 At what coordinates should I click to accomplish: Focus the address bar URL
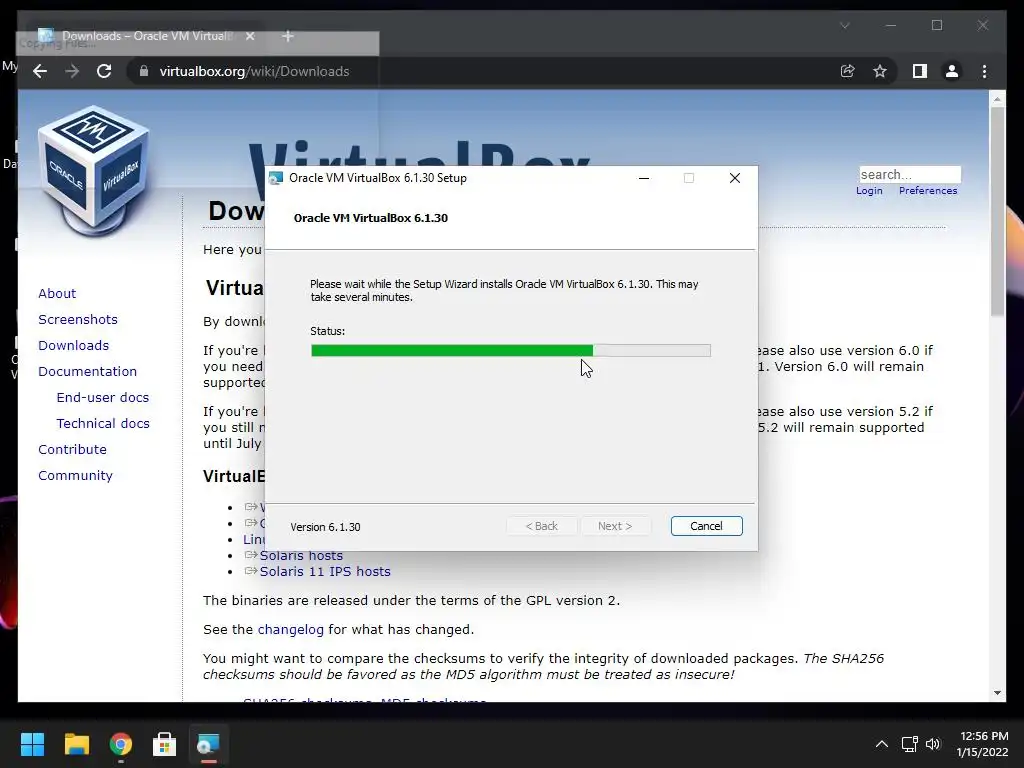click(254, 71)
